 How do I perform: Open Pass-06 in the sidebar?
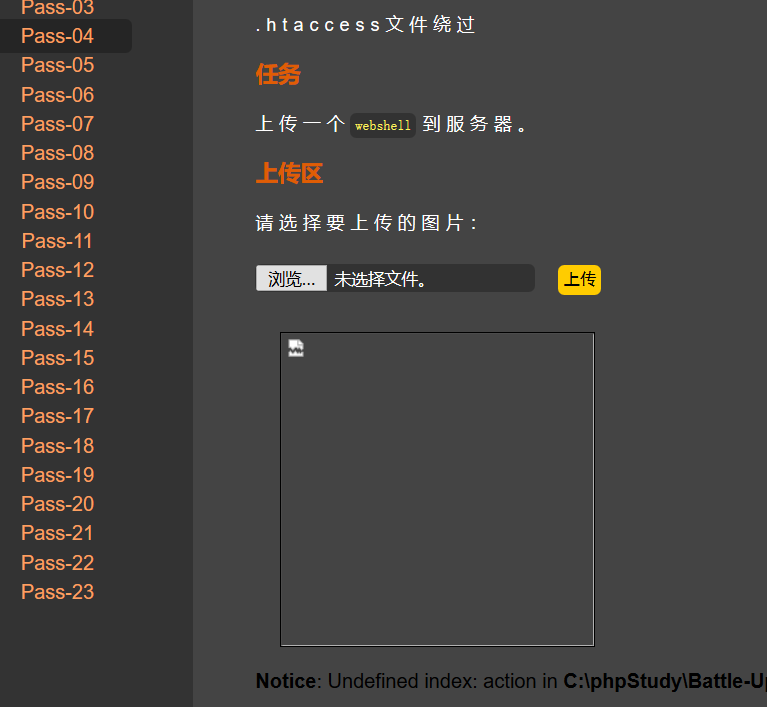pyautogui.click(x=57, y=95)
